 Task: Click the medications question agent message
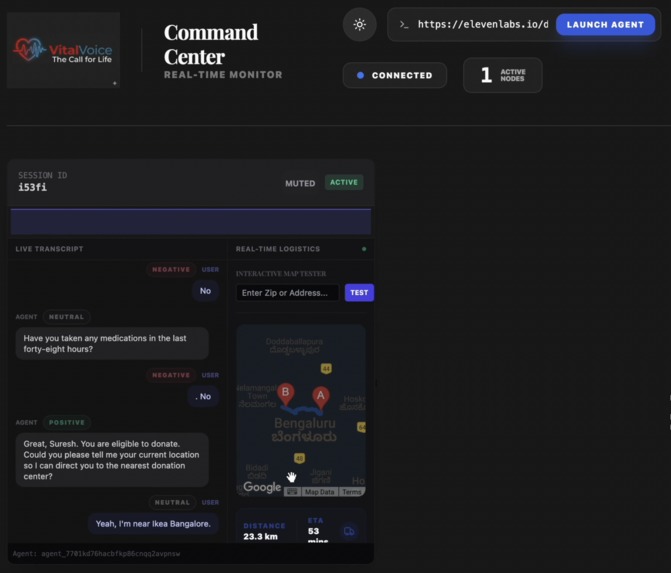click(x=112, y=344)
